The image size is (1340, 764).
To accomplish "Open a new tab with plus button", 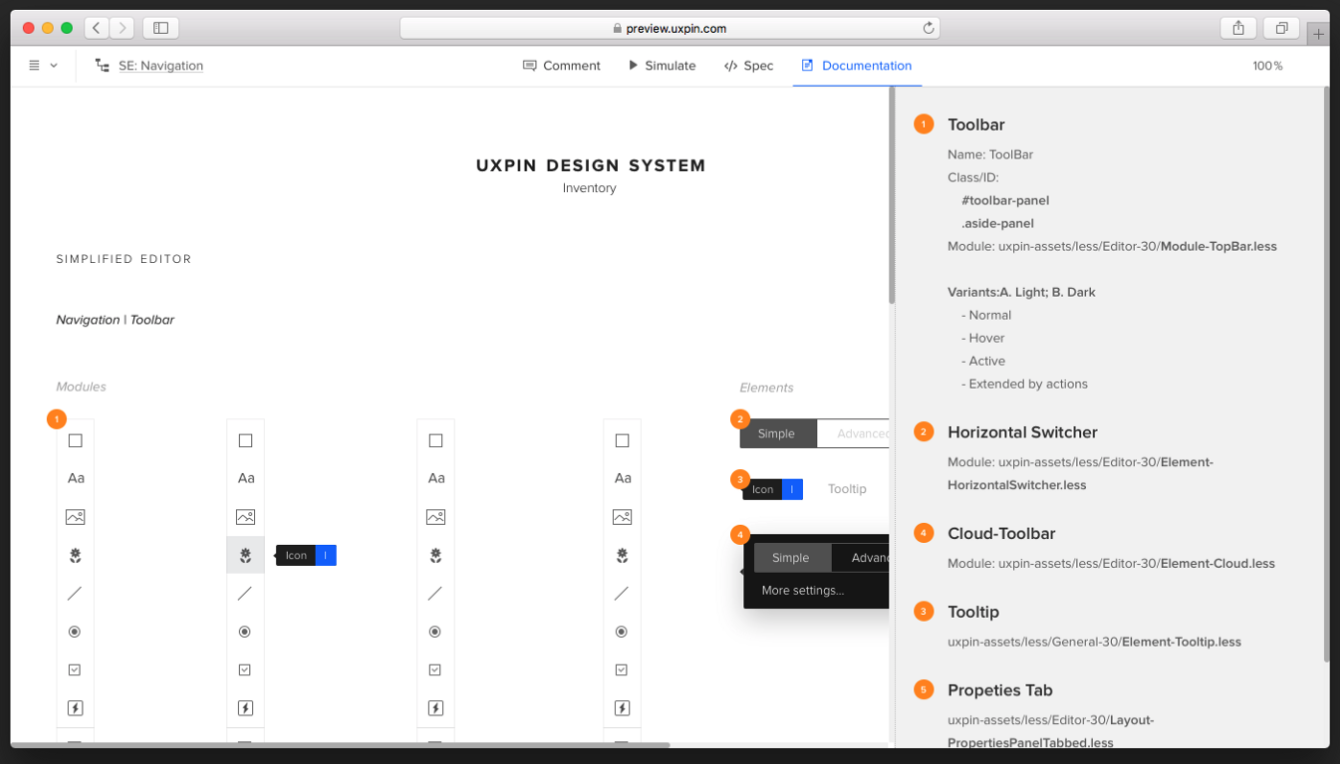I will [1318, 34].
